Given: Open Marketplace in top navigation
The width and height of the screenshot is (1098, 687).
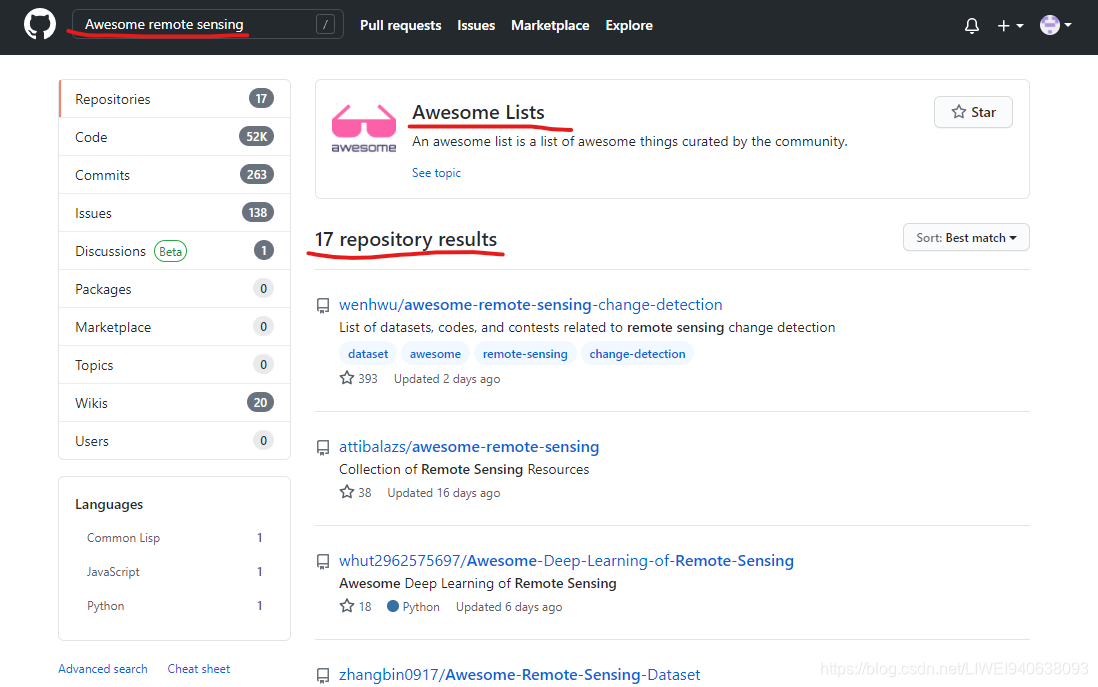Looking at the screenshot, I should tap(550, 25).
